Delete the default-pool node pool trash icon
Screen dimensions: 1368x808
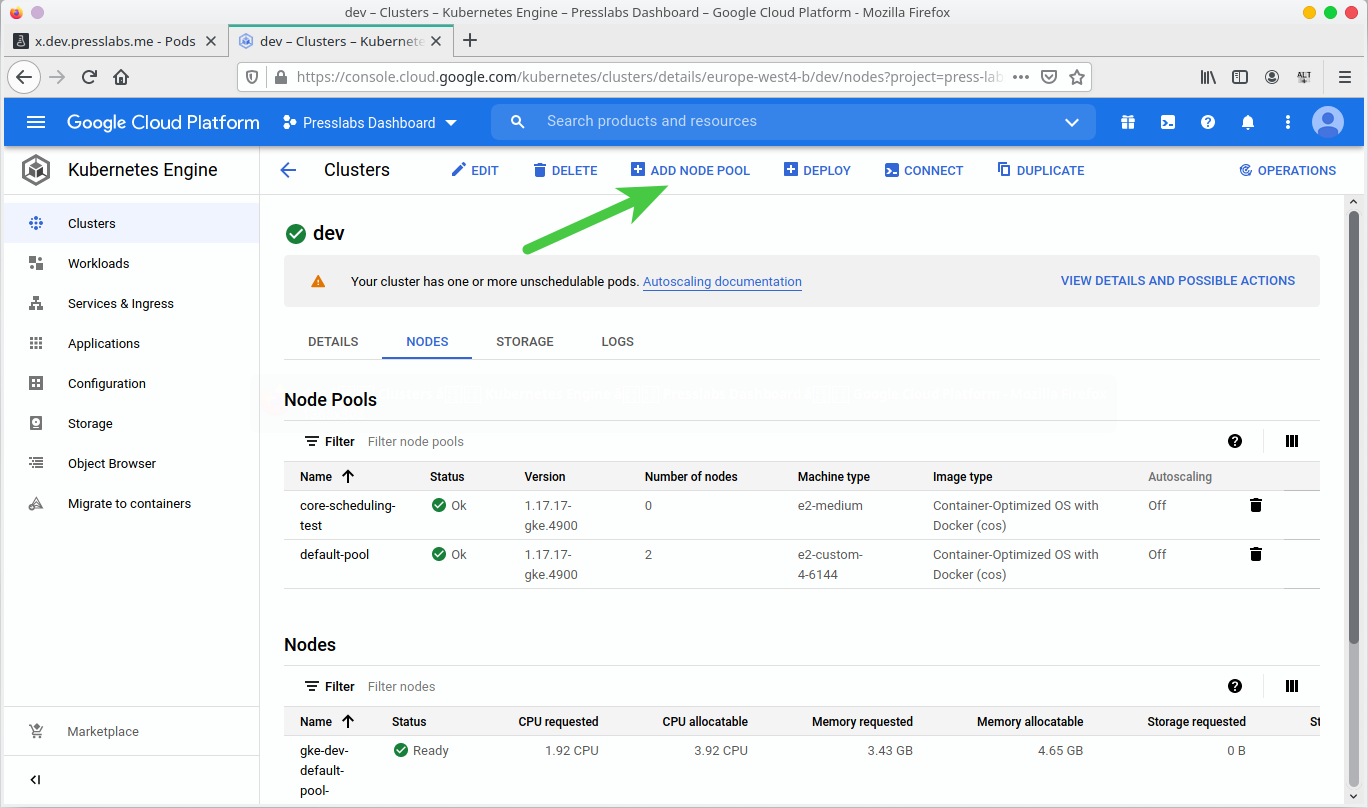pyautogui.click(x=1256, y=554)
